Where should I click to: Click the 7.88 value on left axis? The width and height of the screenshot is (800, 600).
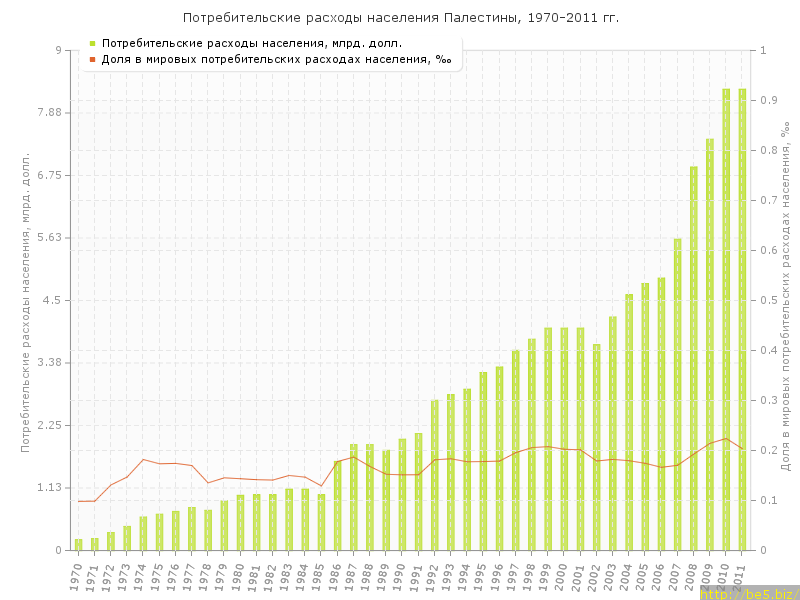pos(46,113)
